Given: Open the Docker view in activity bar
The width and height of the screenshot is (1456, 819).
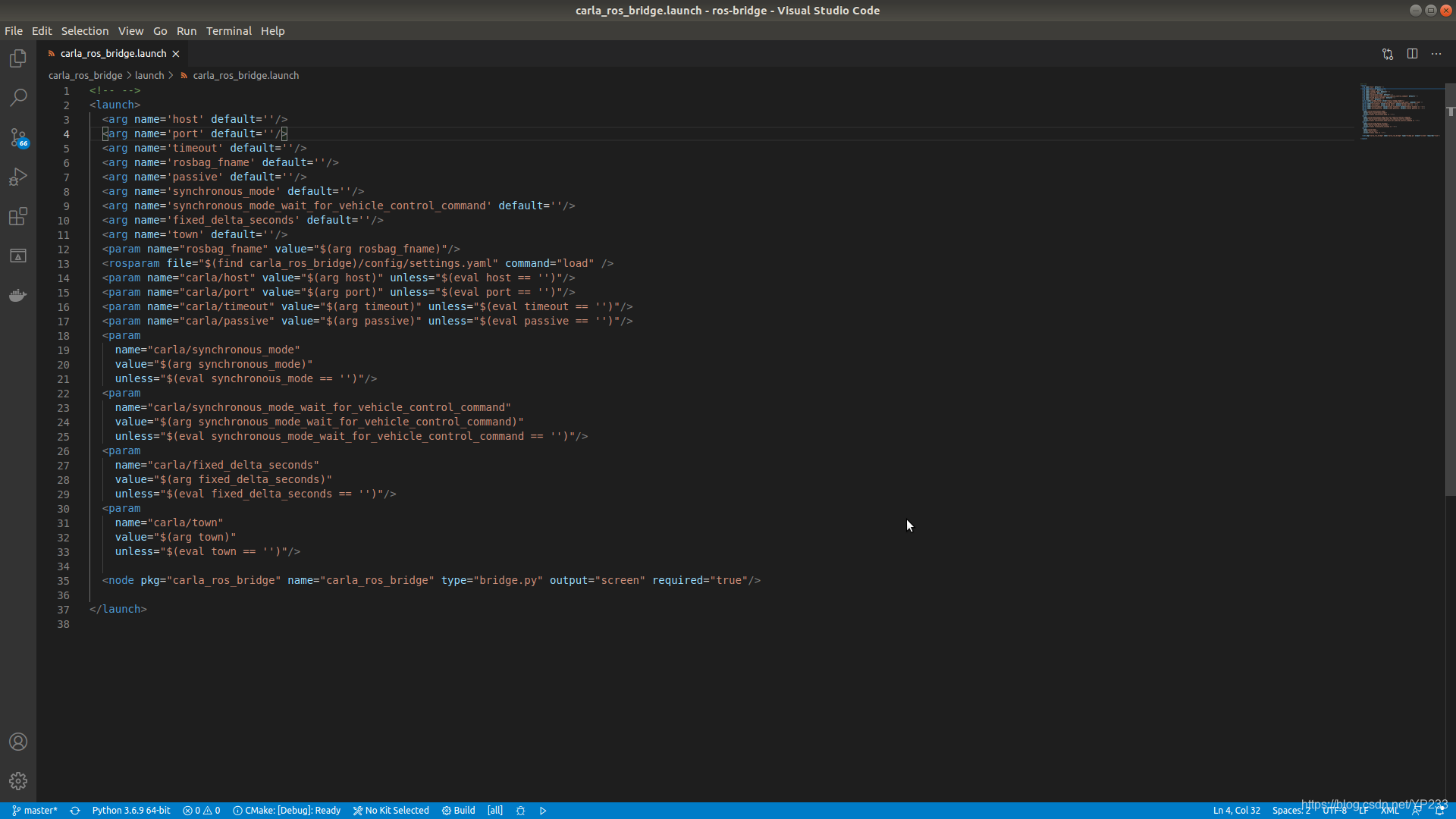Looking at the screenshot, I should coord(18,295).
